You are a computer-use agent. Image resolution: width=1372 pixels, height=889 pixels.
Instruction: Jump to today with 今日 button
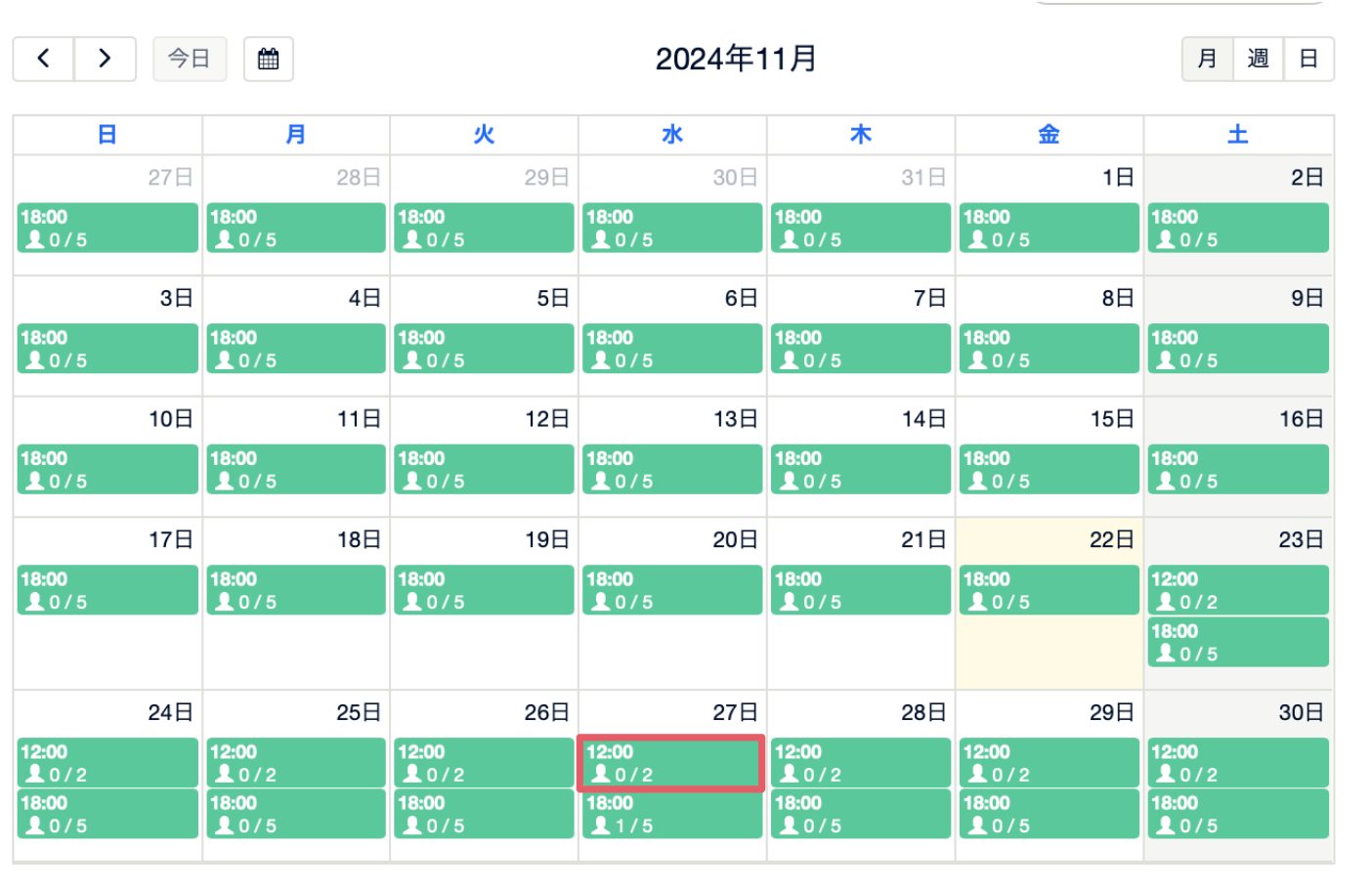click(x=190, y=59)
